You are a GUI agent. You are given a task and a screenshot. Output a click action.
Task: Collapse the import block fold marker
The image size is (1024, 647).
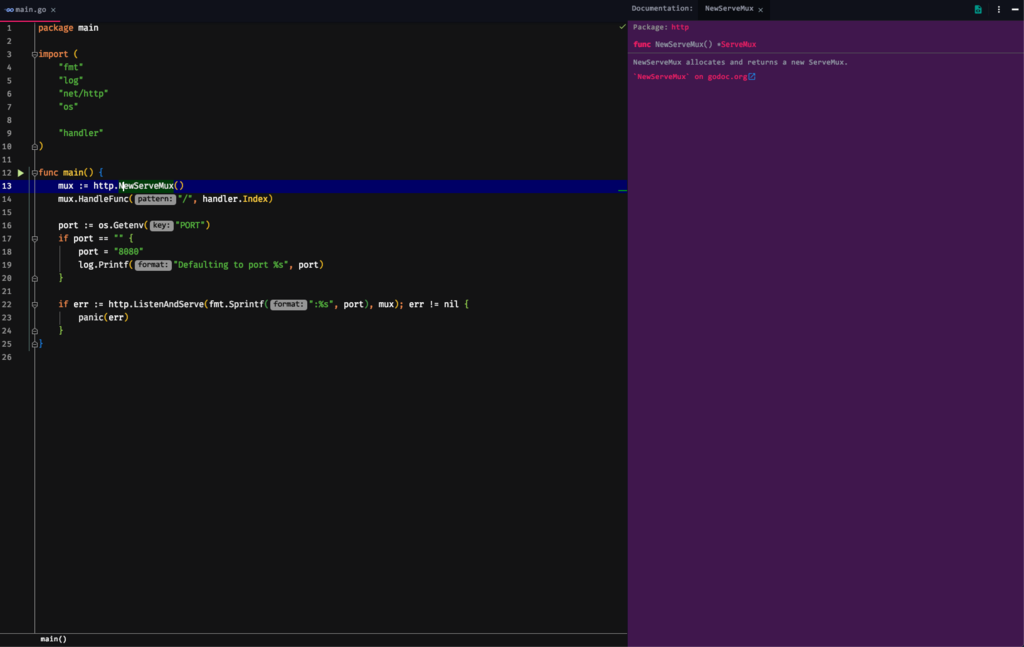click(35, 55)
